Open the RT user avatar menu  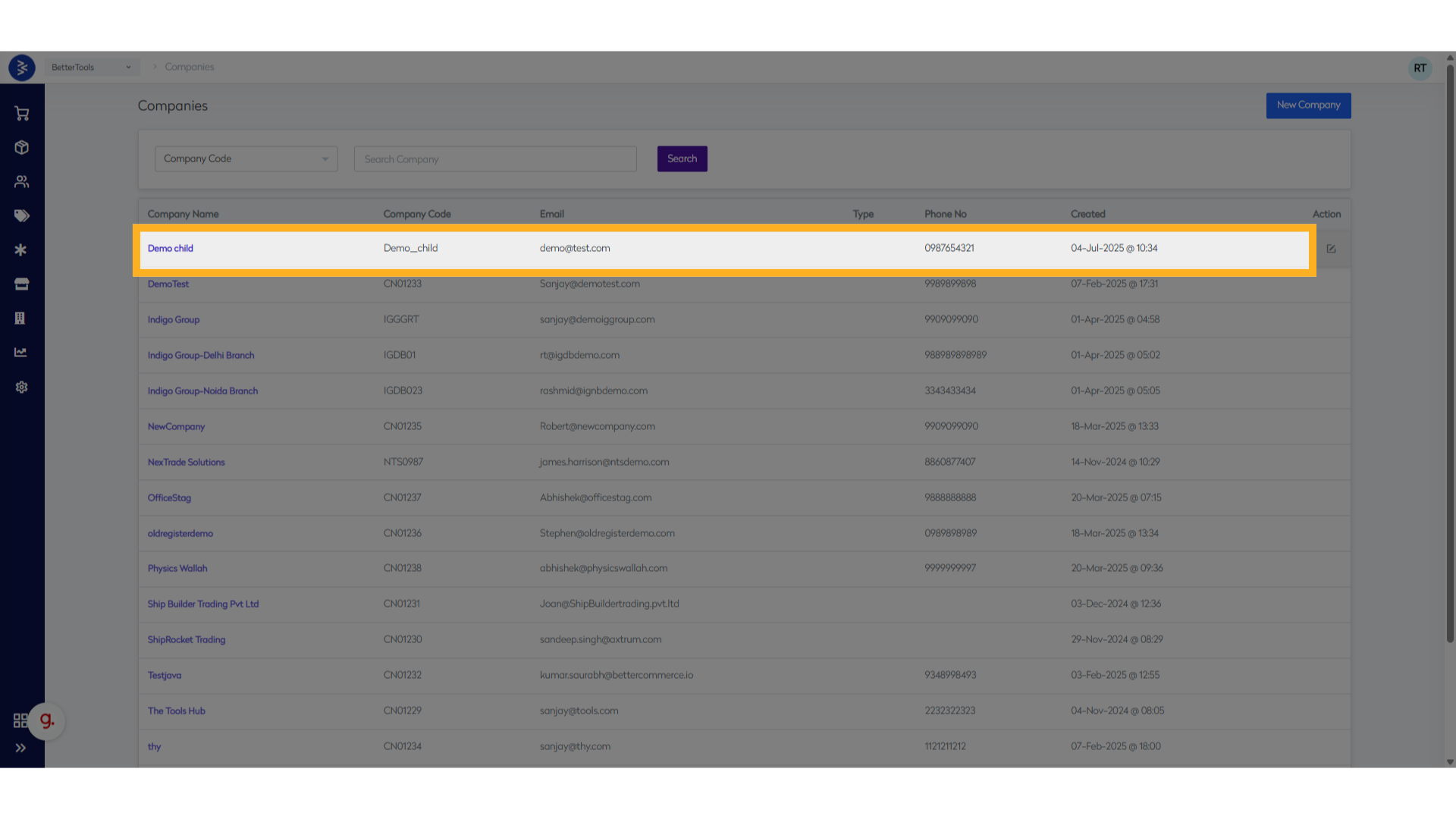point(1420,68)
